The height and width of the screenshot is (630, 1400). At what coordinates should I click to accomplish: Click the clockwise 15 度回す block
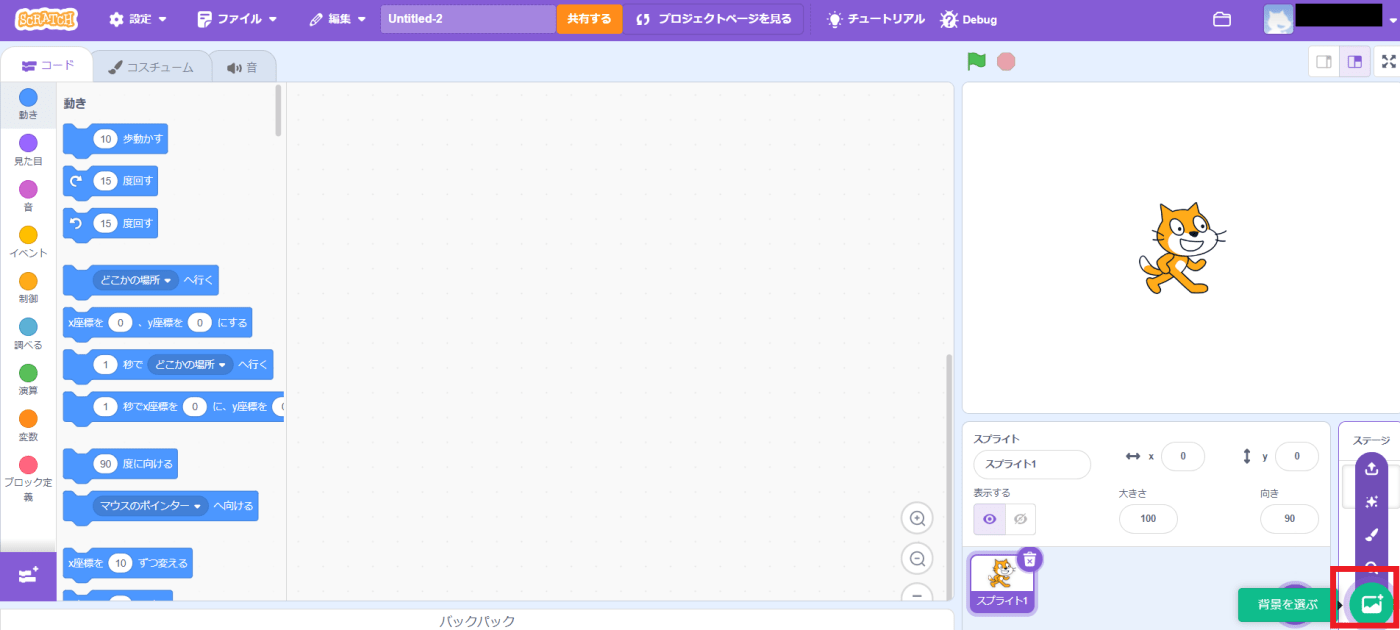(x=110, y=181)
